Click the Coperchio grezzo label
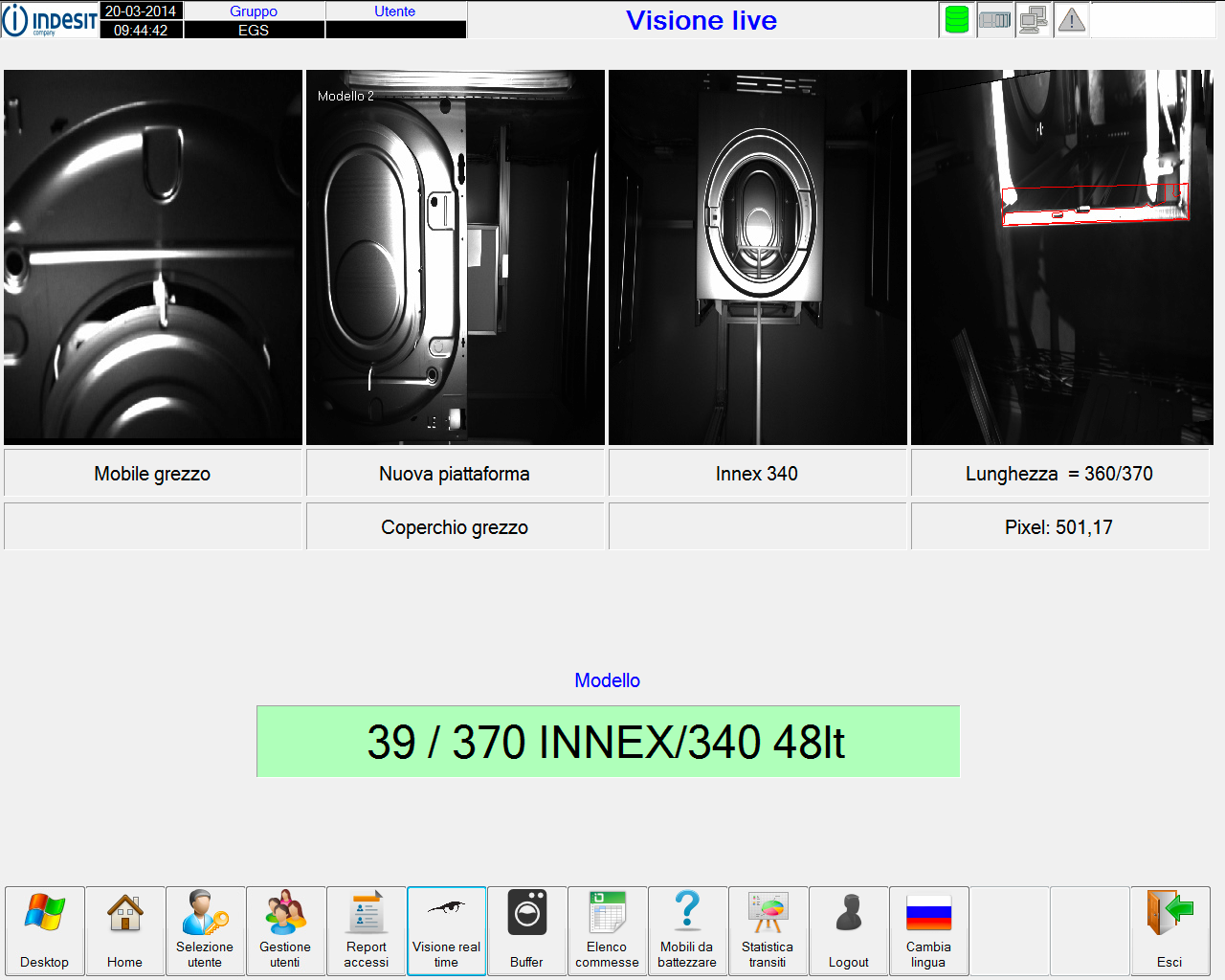 pyautogui.click(x=455, y=527)
